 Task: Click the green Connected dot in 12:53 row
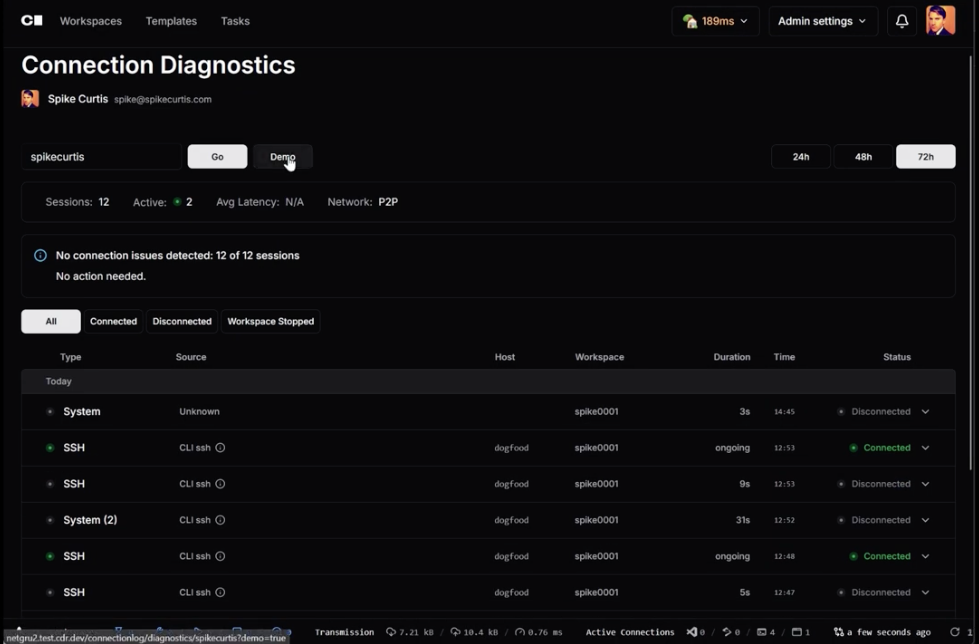click(x=854, y=448)
